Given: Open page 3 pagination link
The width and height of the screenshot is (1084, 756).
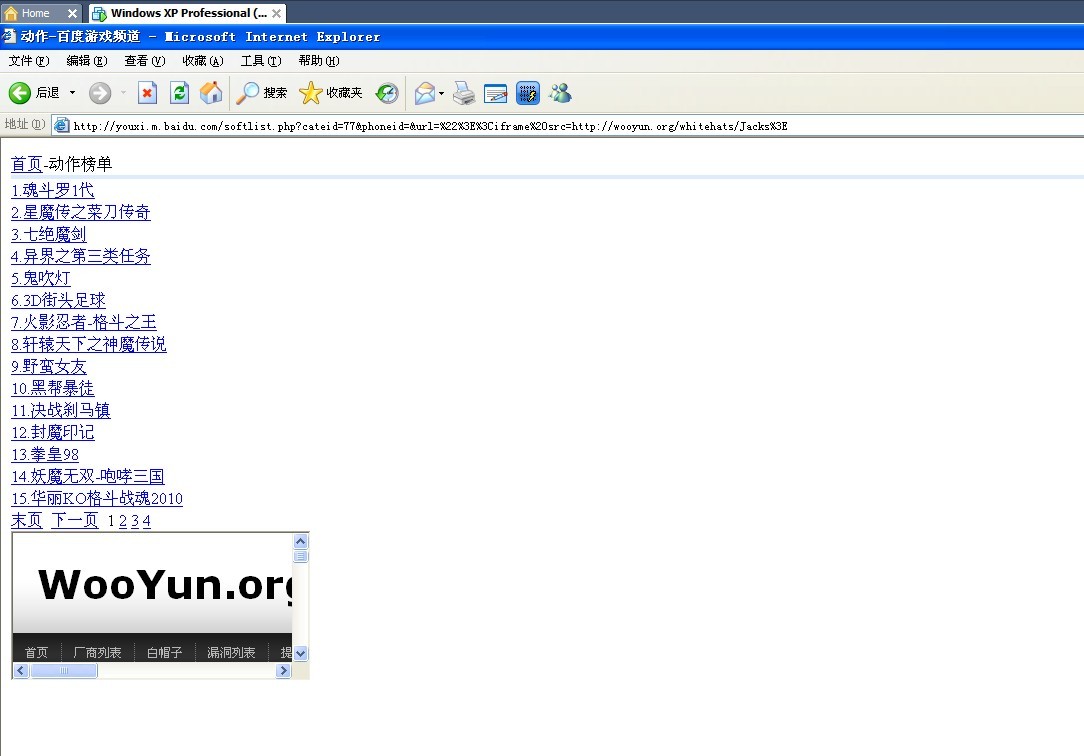Looking at the screenshot, I should pos(135,522).
